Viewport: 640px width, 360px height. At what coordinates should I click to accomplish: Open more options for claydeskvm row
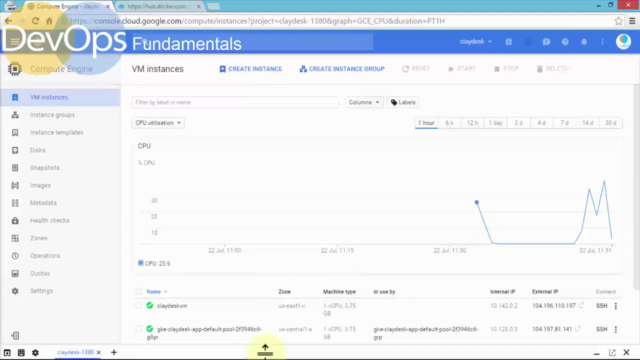click(616, 306)
